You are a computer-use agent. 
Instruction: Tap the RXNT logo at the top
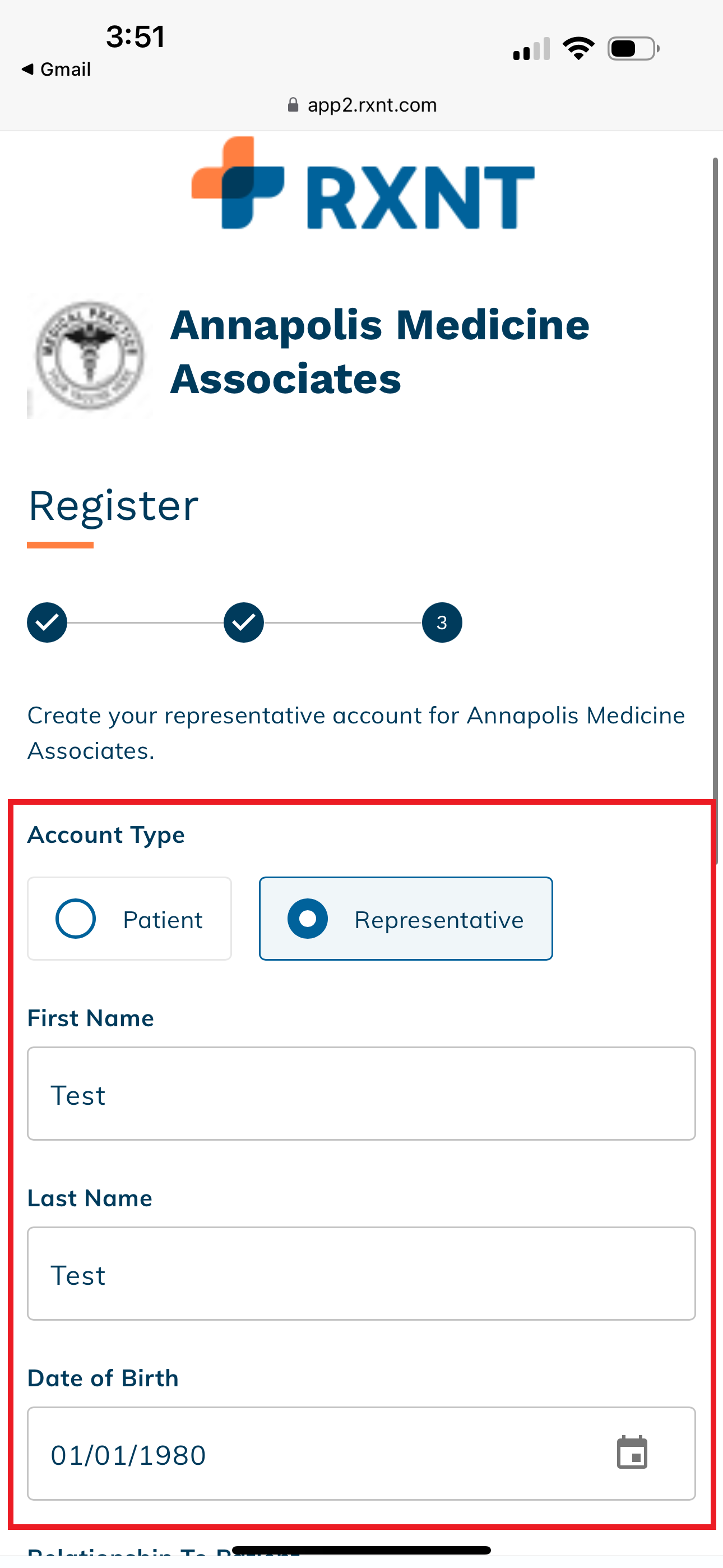tap(363, 183)
